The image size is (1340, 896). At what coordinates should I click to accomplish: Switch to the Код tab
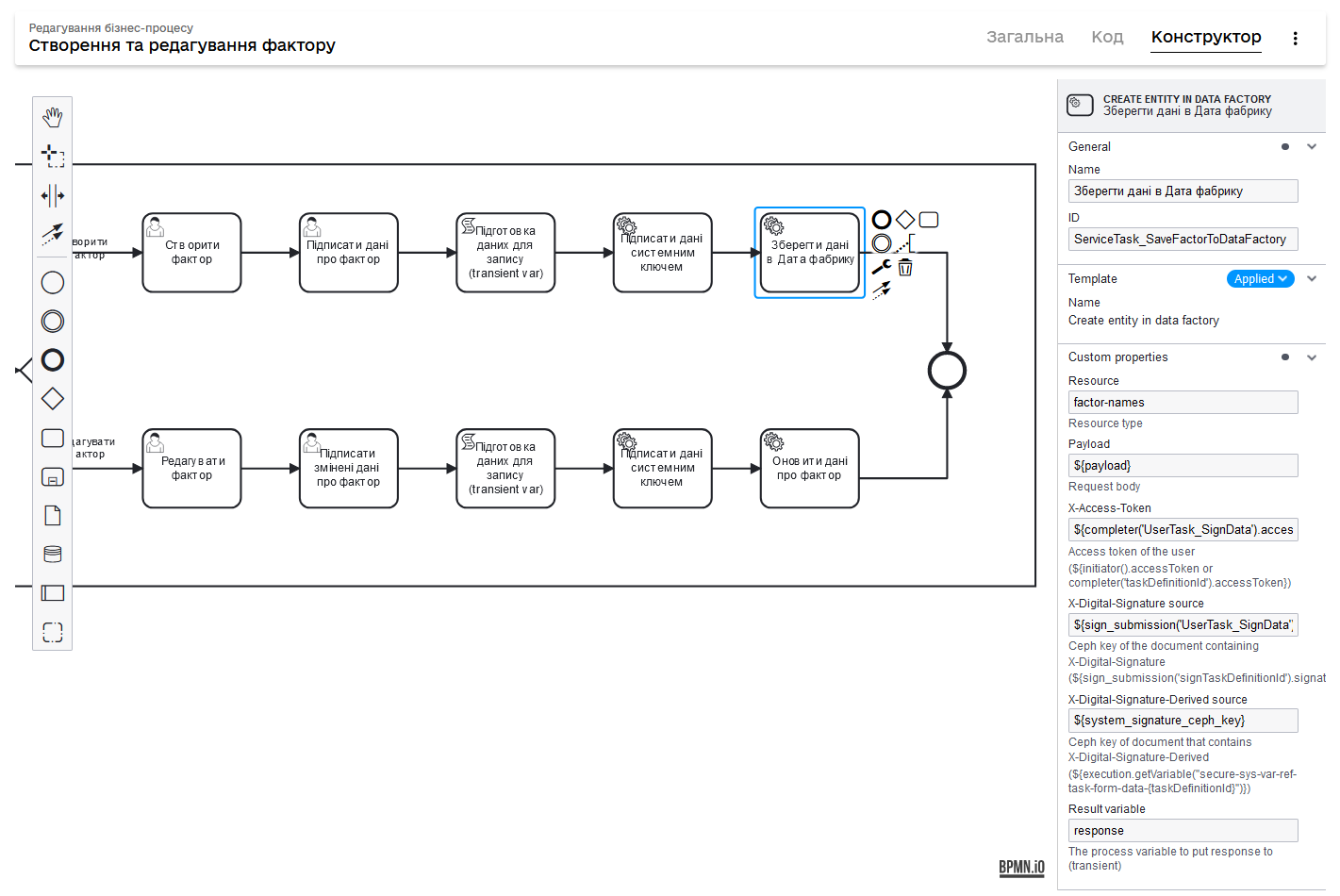point(1107,37)
